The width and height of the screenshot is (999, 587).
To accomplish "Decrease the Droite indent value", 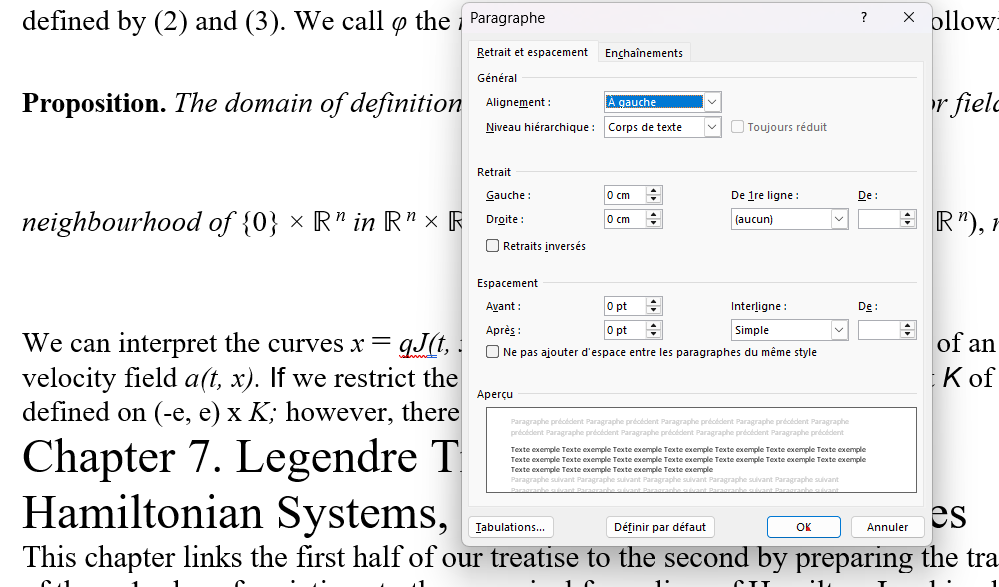I will (654, 224).
